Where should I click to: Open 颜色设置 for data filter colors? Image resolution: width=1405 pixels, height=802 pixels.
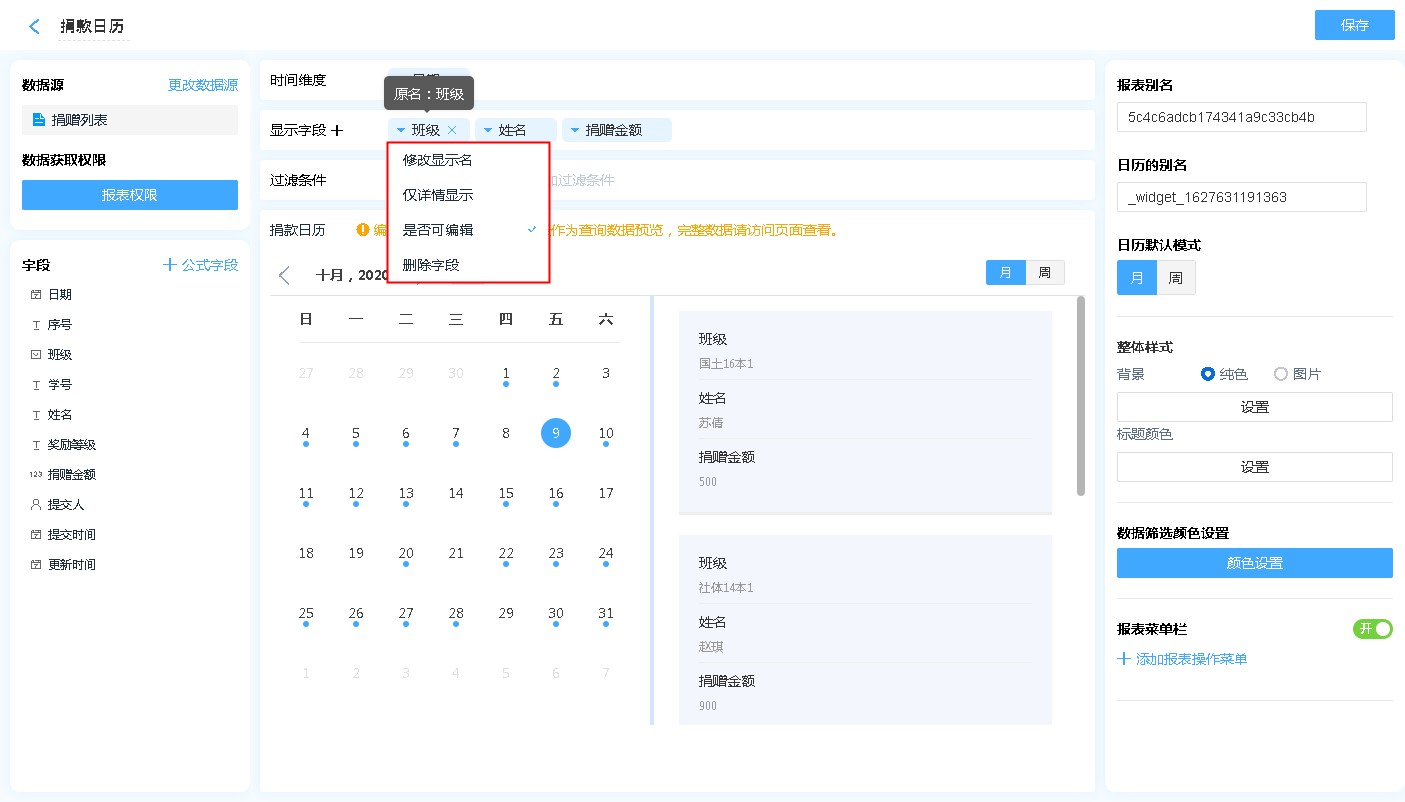[1254, 563]
